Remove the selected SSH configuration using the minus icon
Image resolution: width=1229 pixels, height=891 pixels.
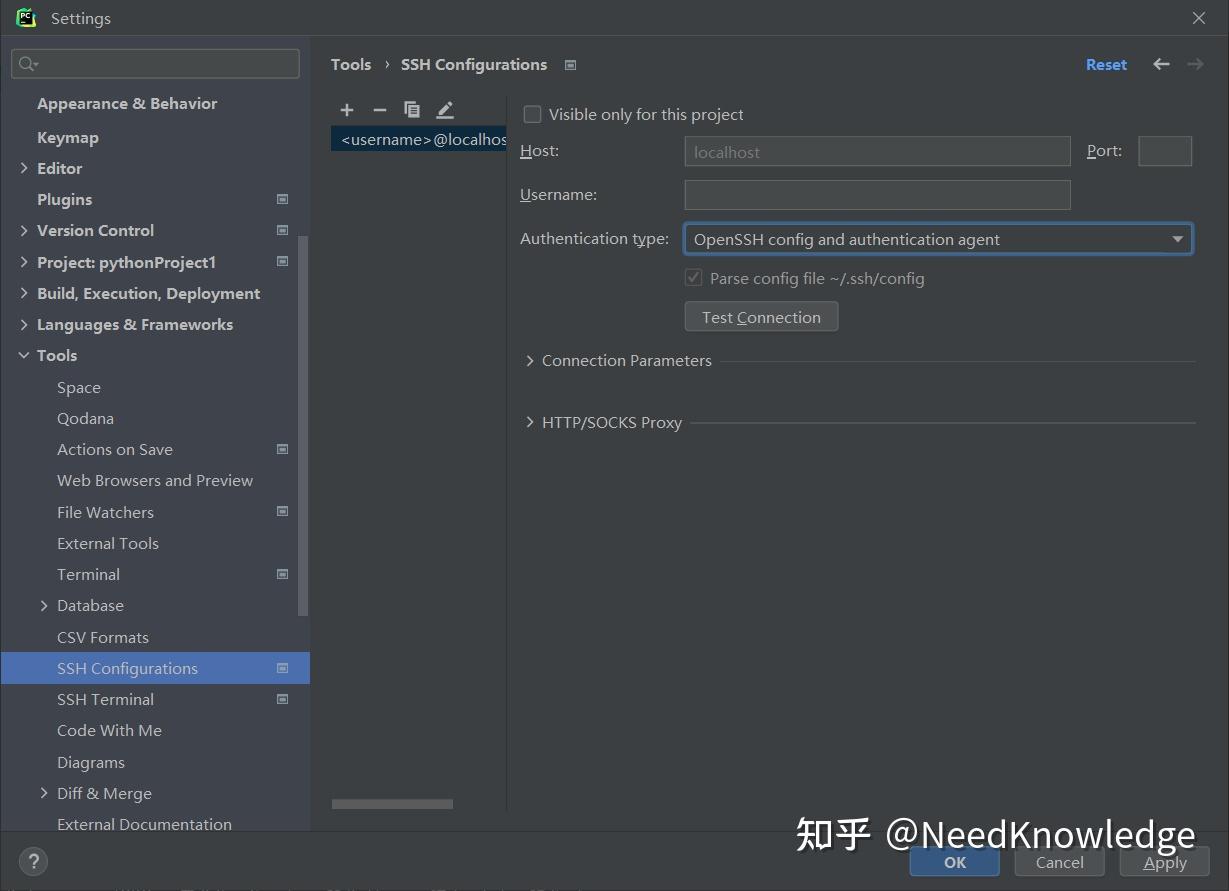379,110
